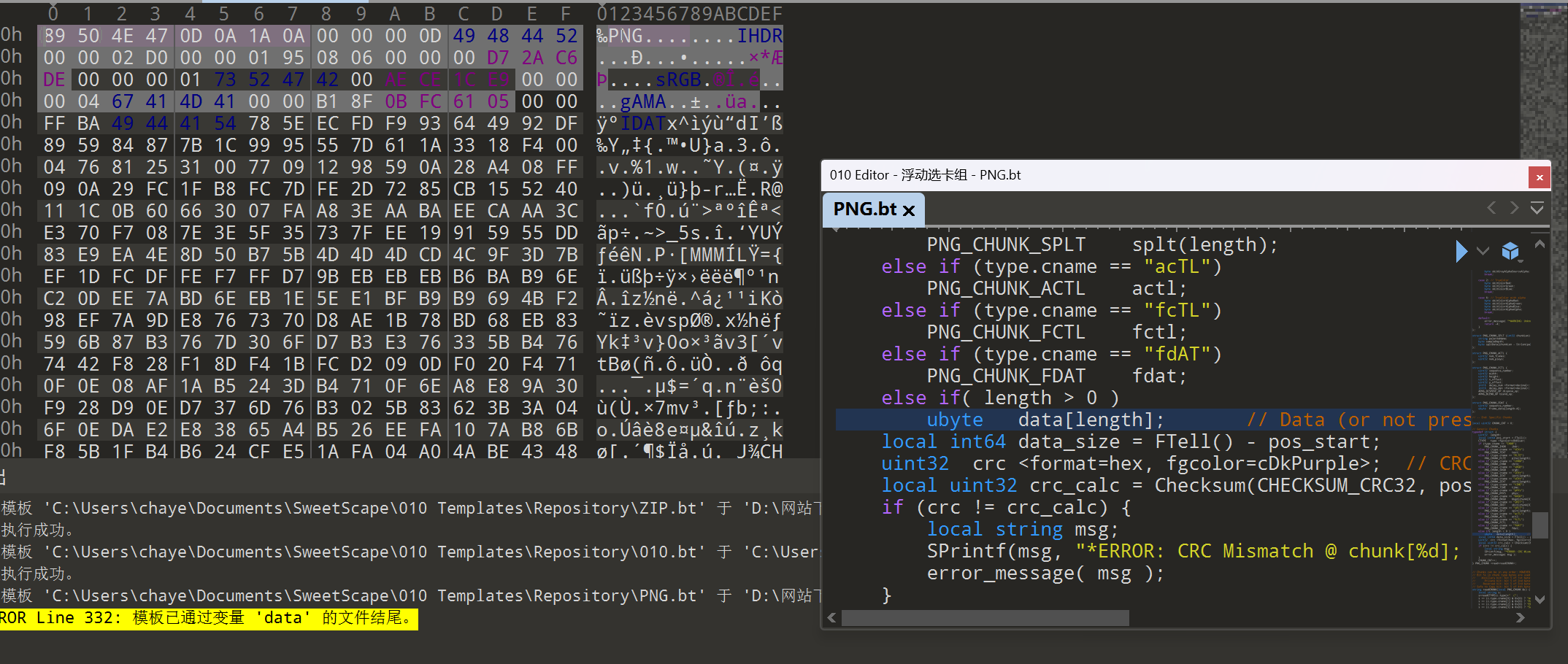
Task: Click the yellow error line 'Line 332'
Action: pos(209,618)
